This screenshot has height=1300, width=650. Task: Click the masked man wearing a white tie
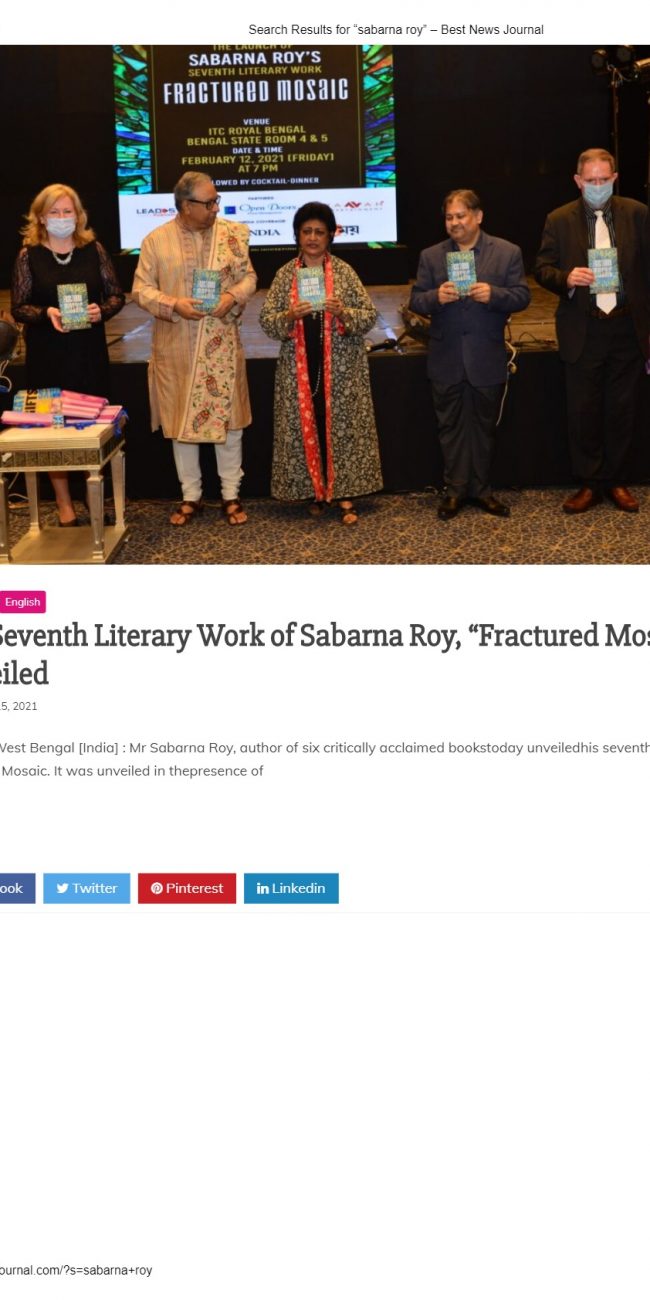tap(594, 330)
